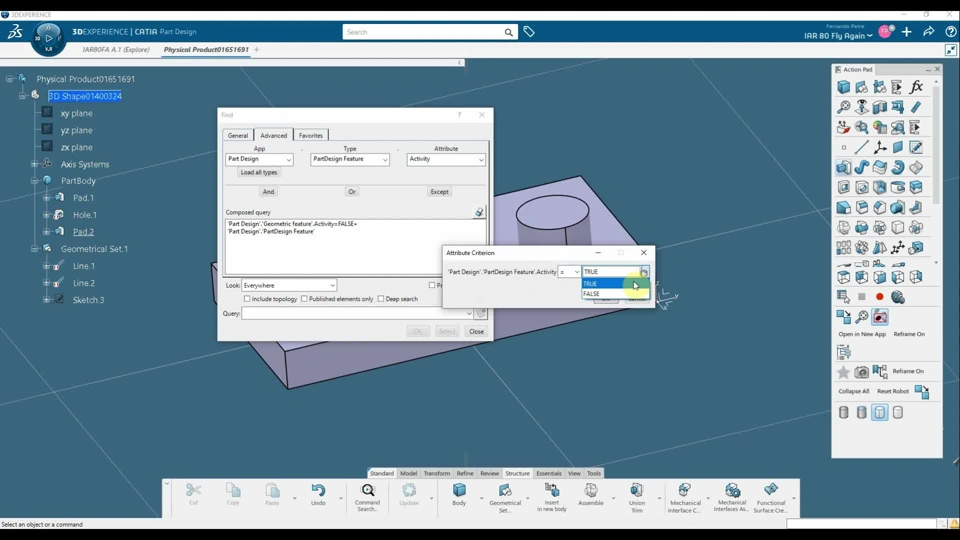Image resolution: width=960 pixels, height=540 pixels.
Task: Click the star favorite icon in Action Pad
Action: pyautogui.click(x=843, y=372)
